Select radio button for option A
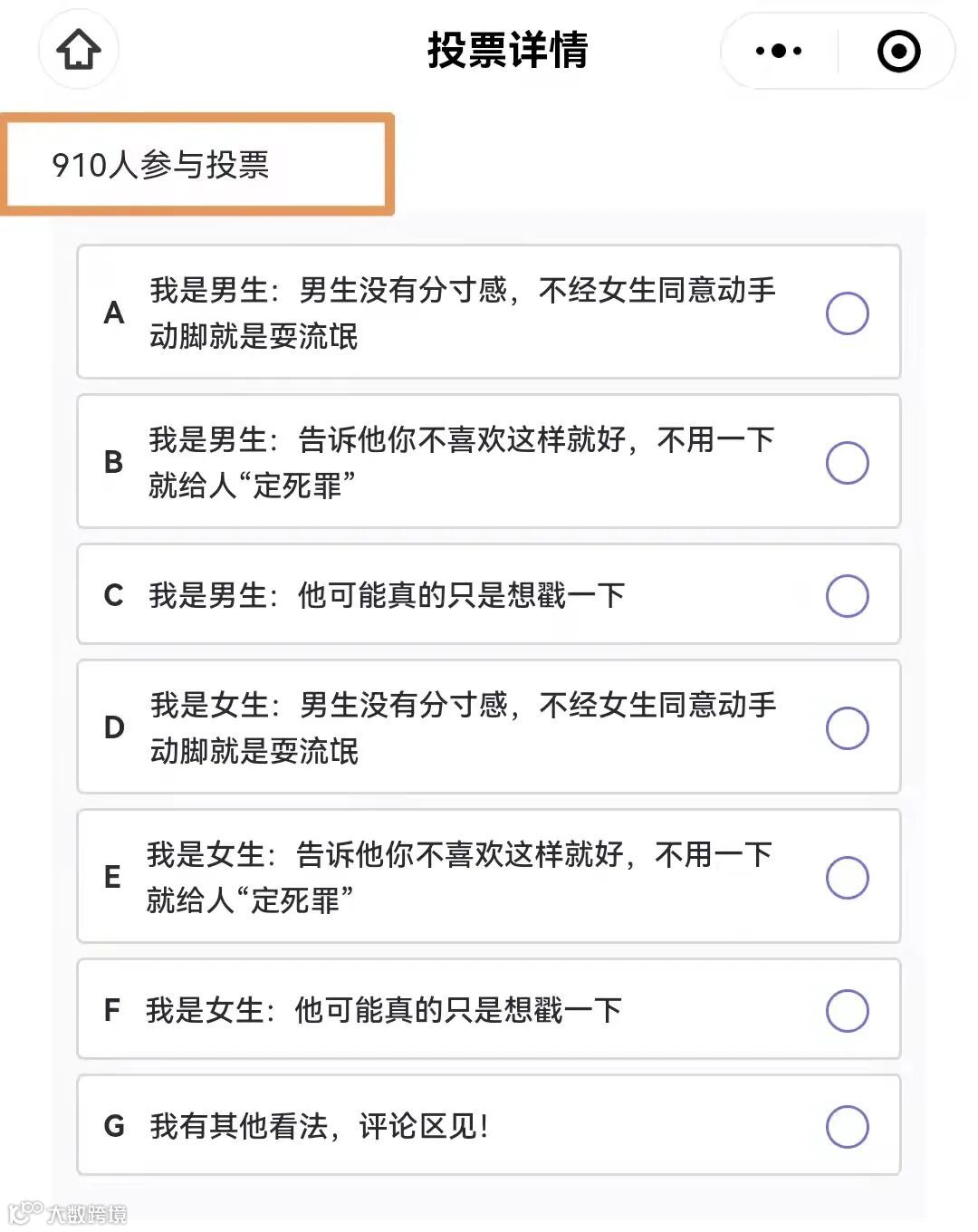Viewport: 978px width, 1232px height. (x=848, y=313)
